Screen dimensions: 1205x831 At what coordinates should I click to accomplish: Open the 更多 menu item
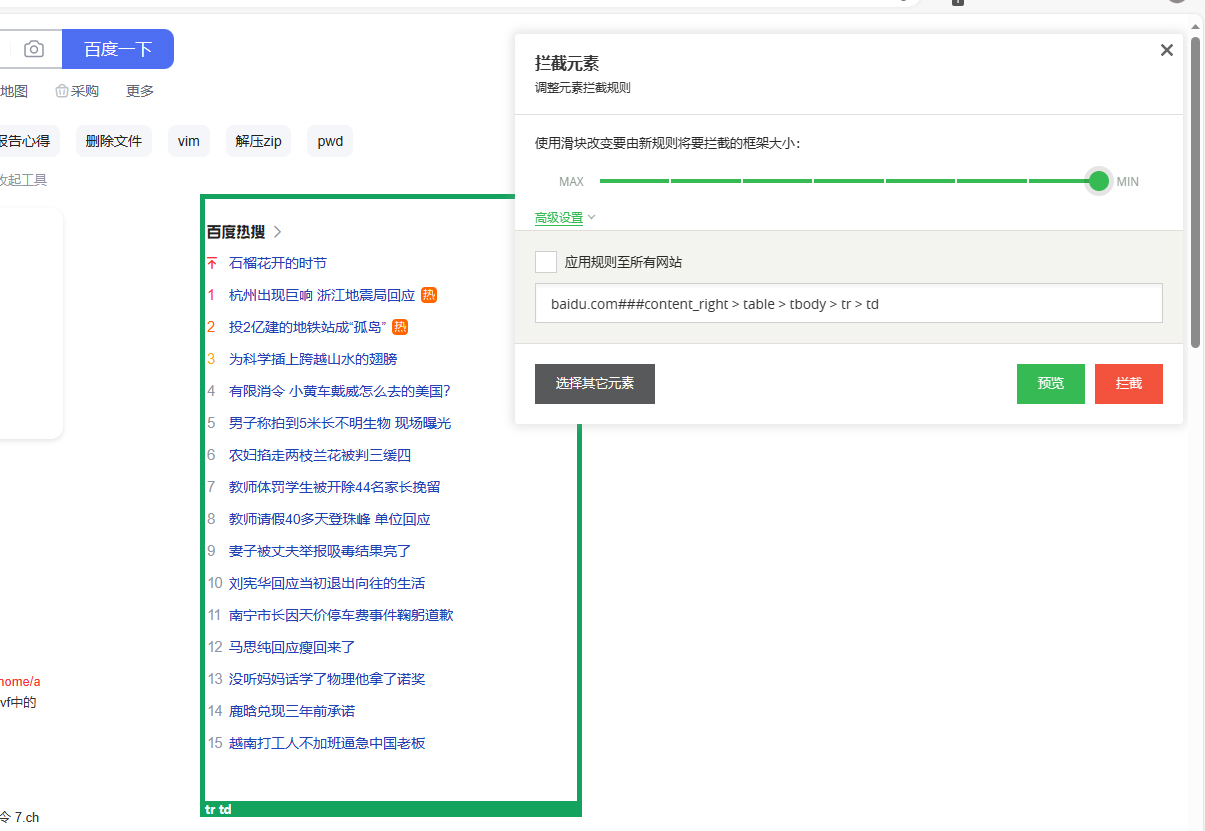140,91
